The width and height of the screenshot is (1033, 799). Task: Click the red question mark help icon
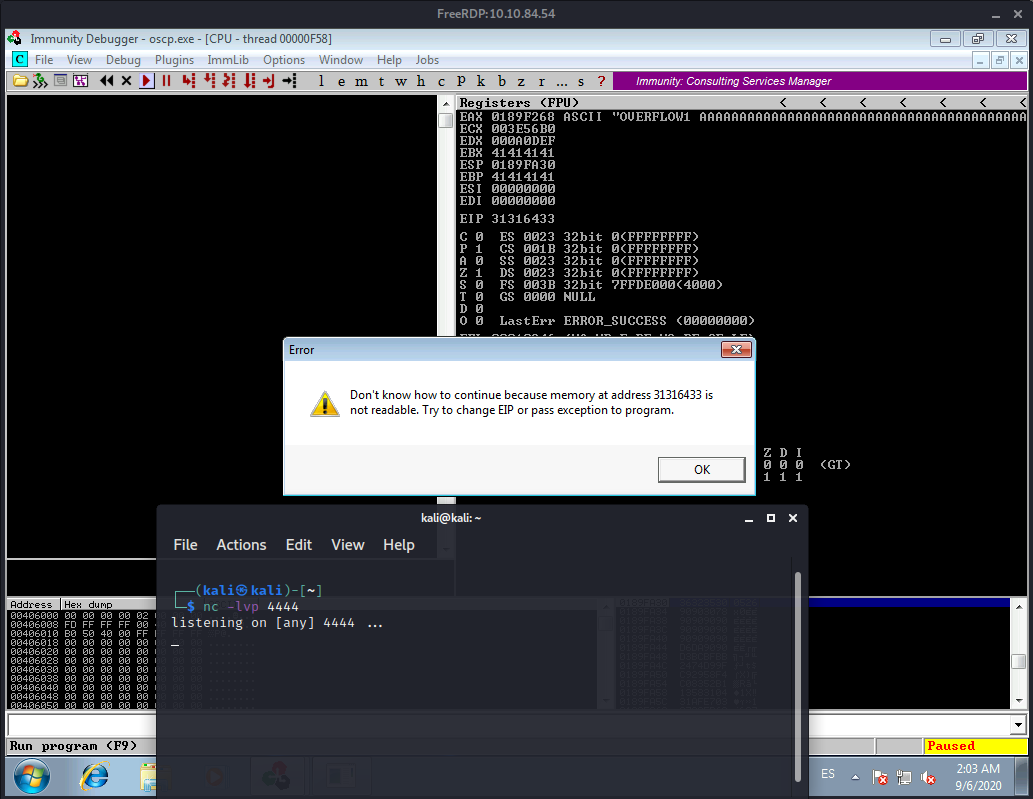point(601,81)
